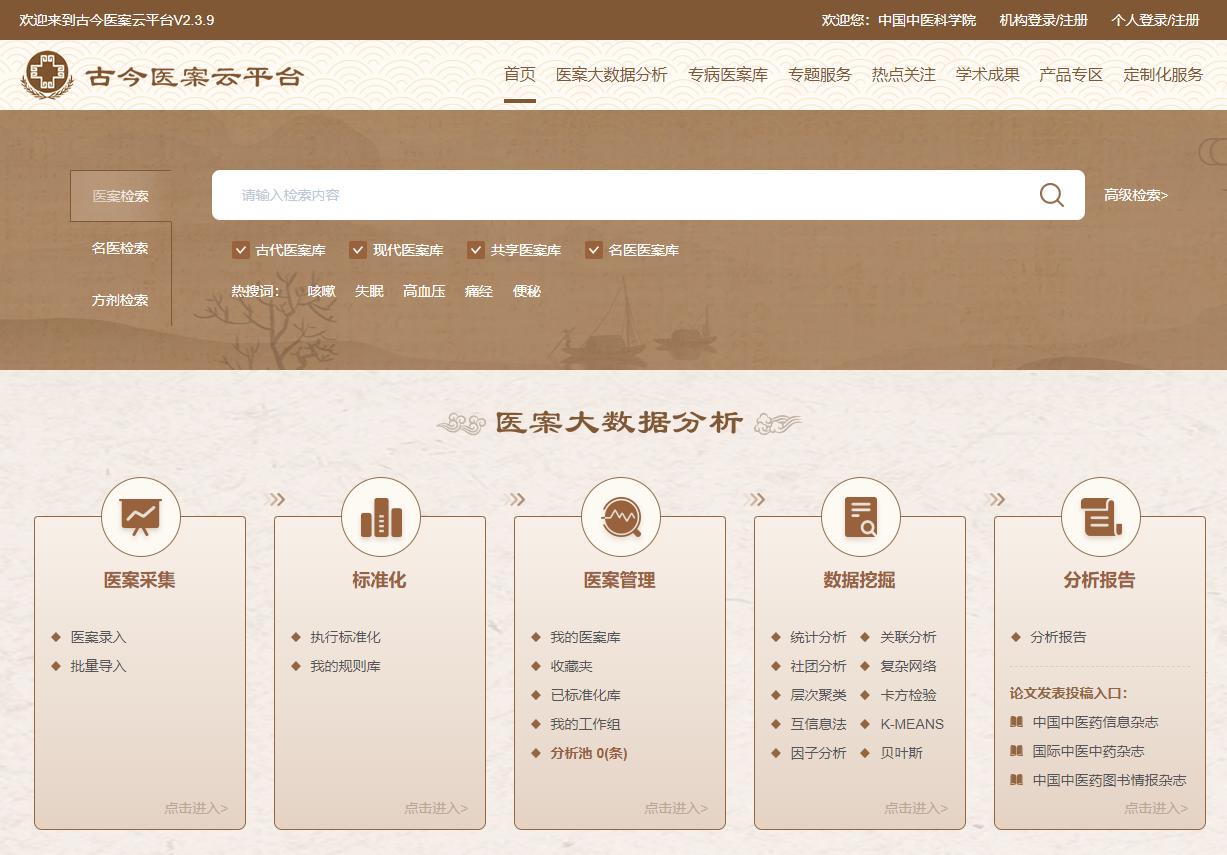Click the 数据挖掘 document search icon
The image size is (1227, 855).
[x=860, y=517]
